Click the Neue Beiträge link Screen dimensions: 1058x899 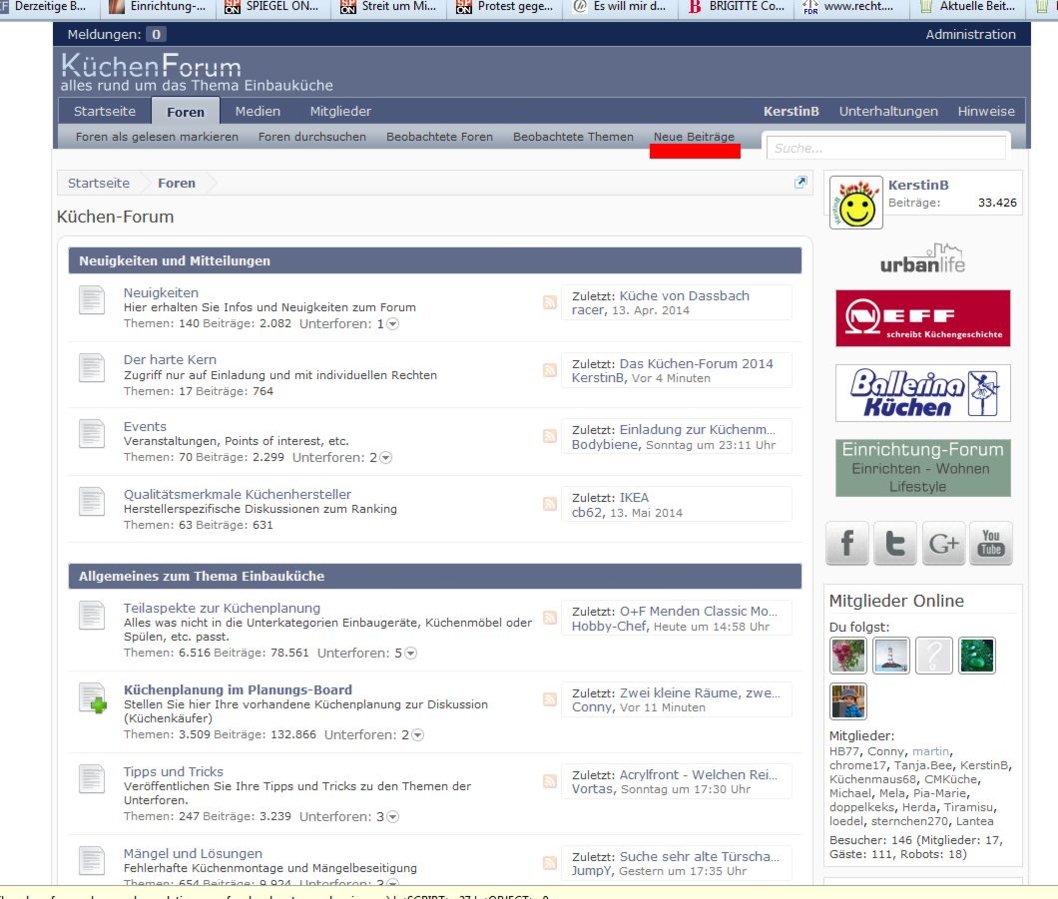tap(693, 137)
